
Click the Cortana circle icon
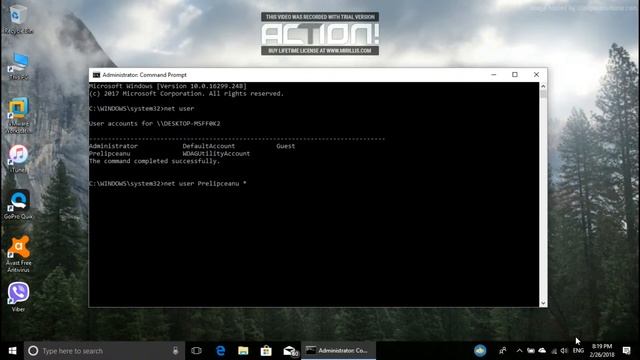point(33,351)
